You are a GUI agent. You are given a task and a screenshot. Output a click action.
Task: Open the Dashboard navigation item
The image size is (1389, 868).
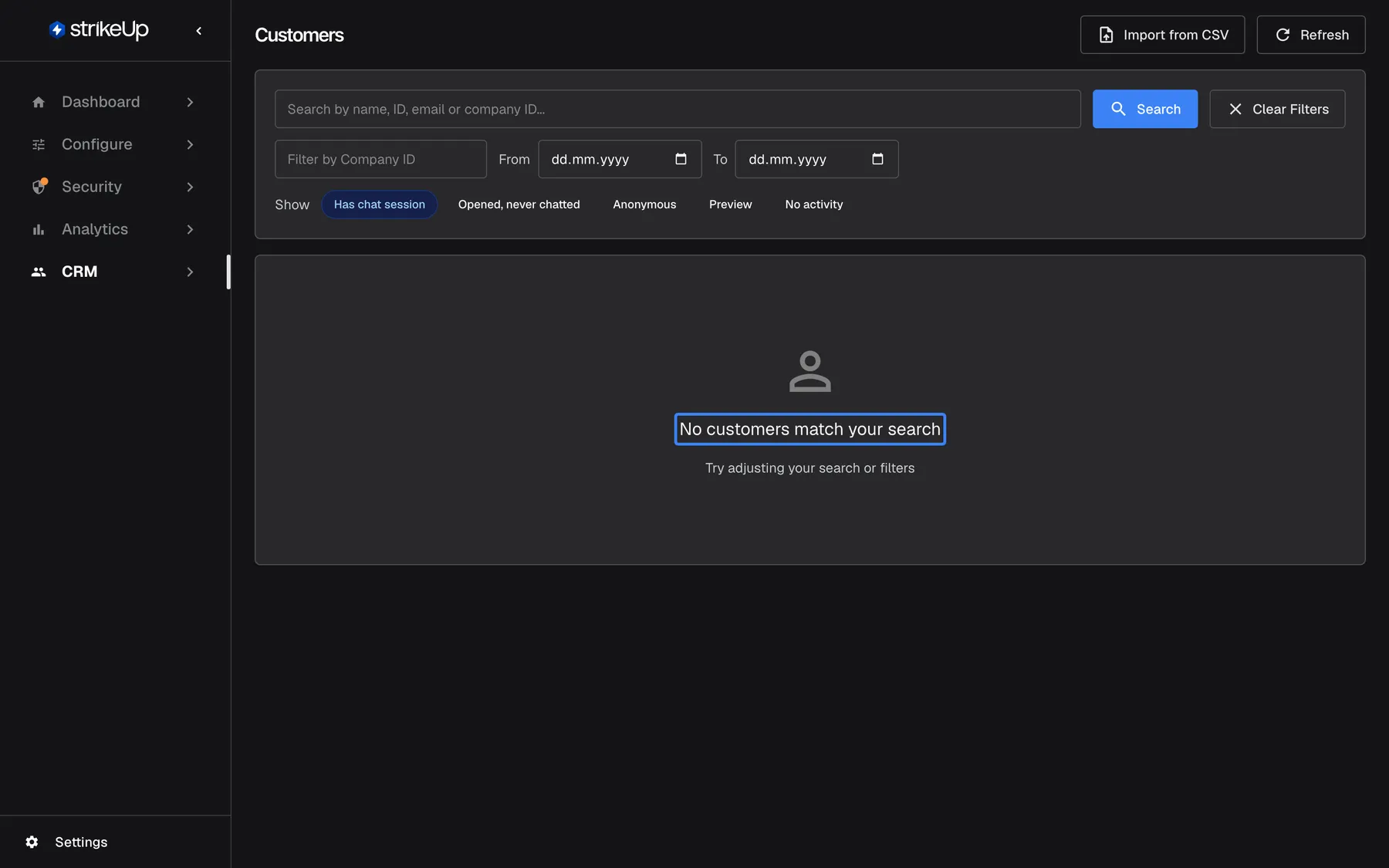pyautogui.click(x=114, y=102)
